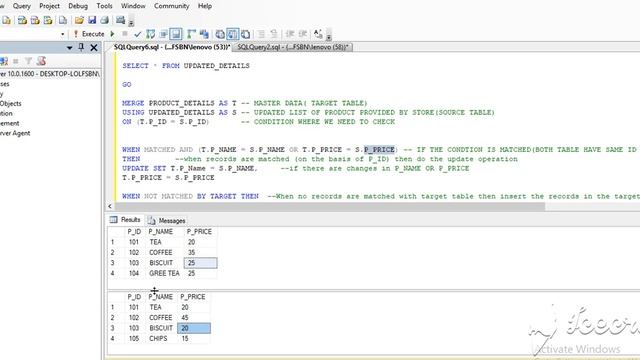The image size is (640, 360).
Task: Toggle Include Actual Execution Plan
Action: tap(191, 34)
